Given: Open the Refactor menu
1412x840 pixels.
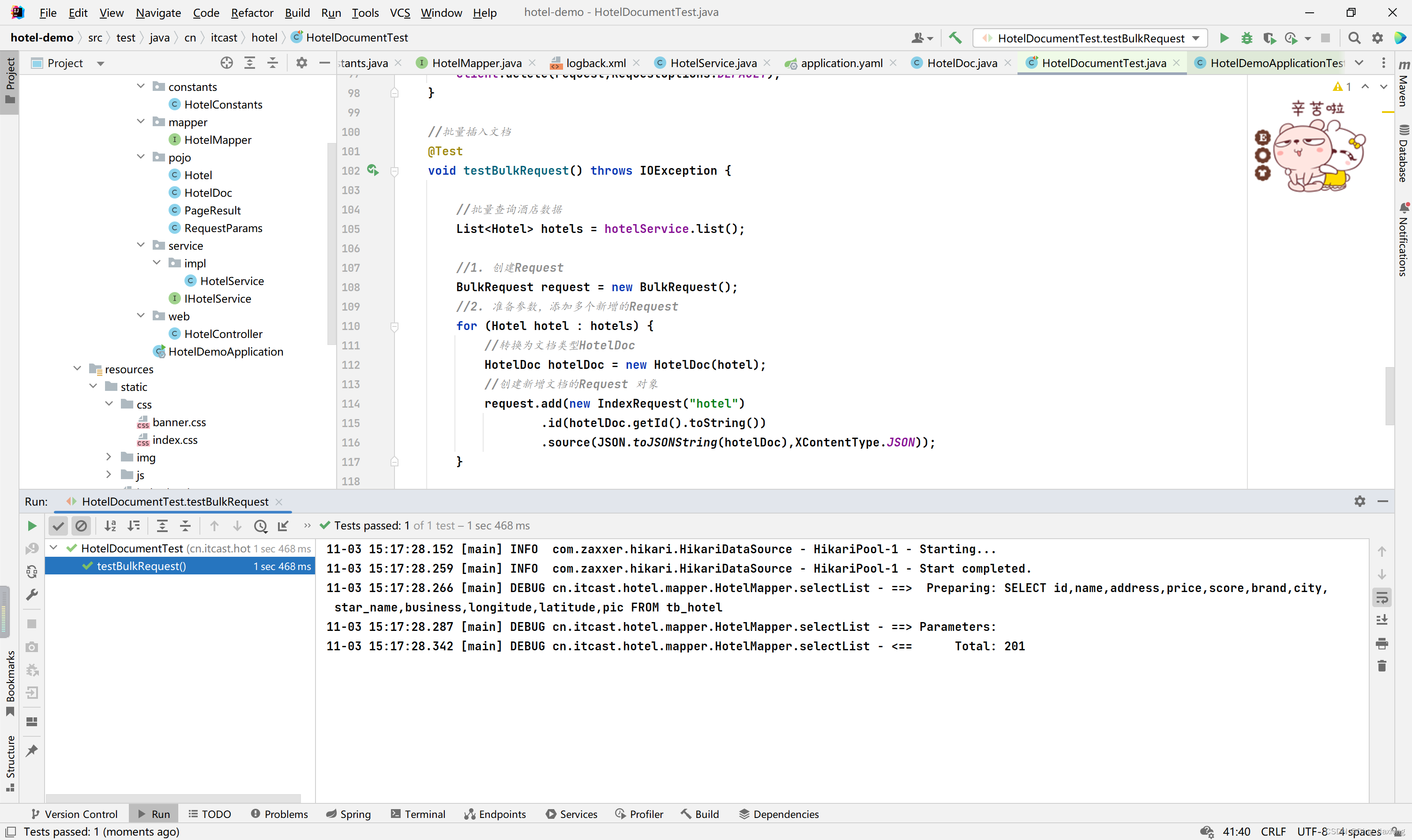Looking at the screenshot, I should click(252, 12).
